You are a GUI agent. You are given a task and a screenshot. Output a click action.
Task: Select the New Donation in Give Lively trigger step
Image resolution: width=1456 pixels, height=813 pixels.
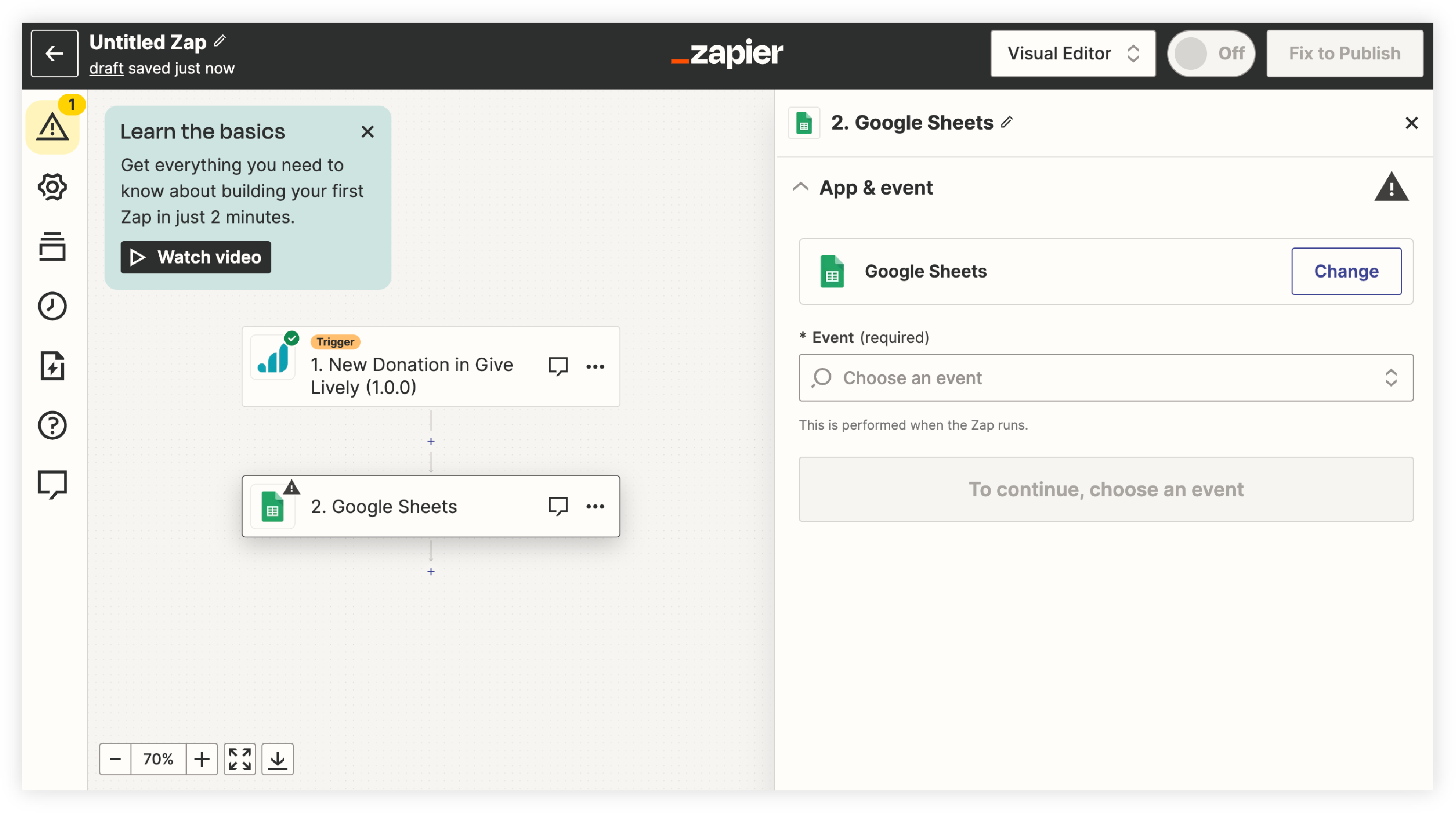click(431, 366)
